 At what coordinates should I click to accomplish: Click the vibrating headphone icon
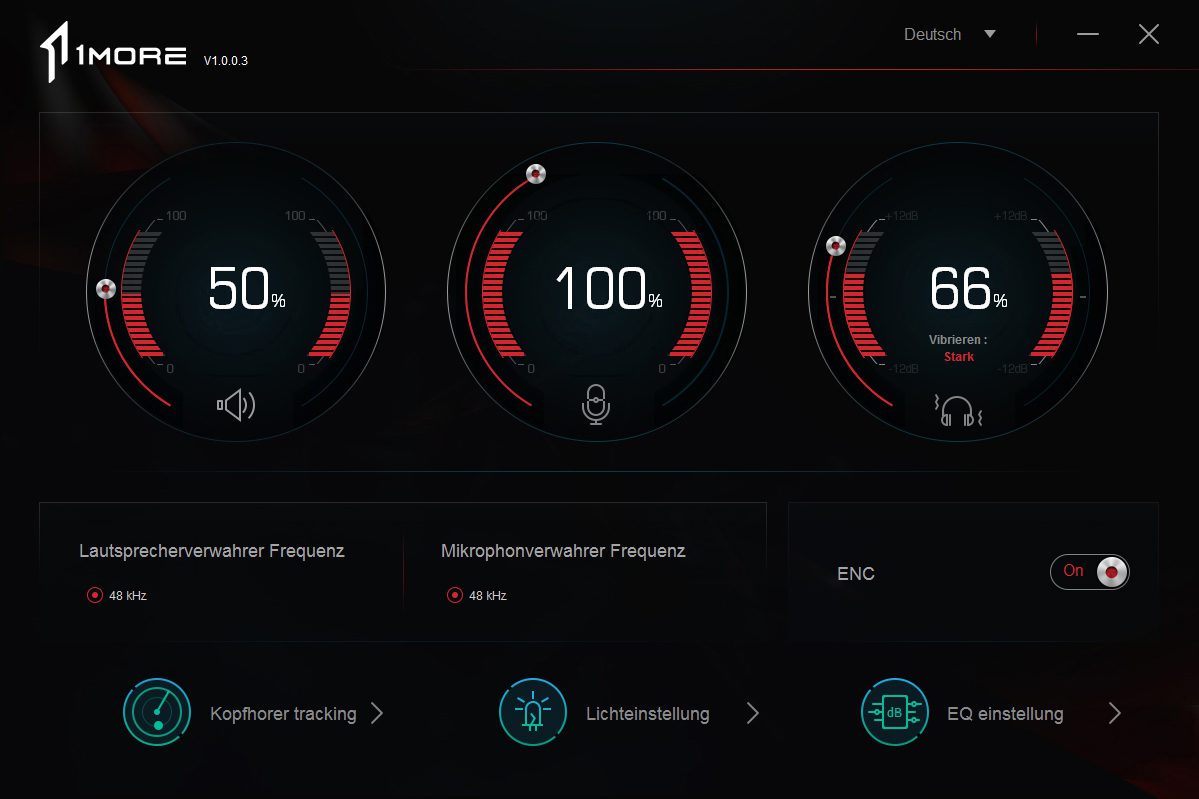(958, 410)
